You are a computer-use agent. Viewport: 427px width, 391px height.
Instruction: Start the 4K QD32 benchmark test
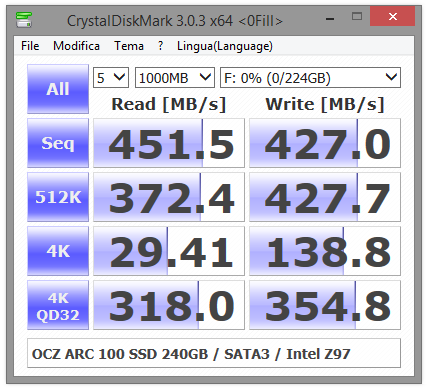[x=58, y=305]
